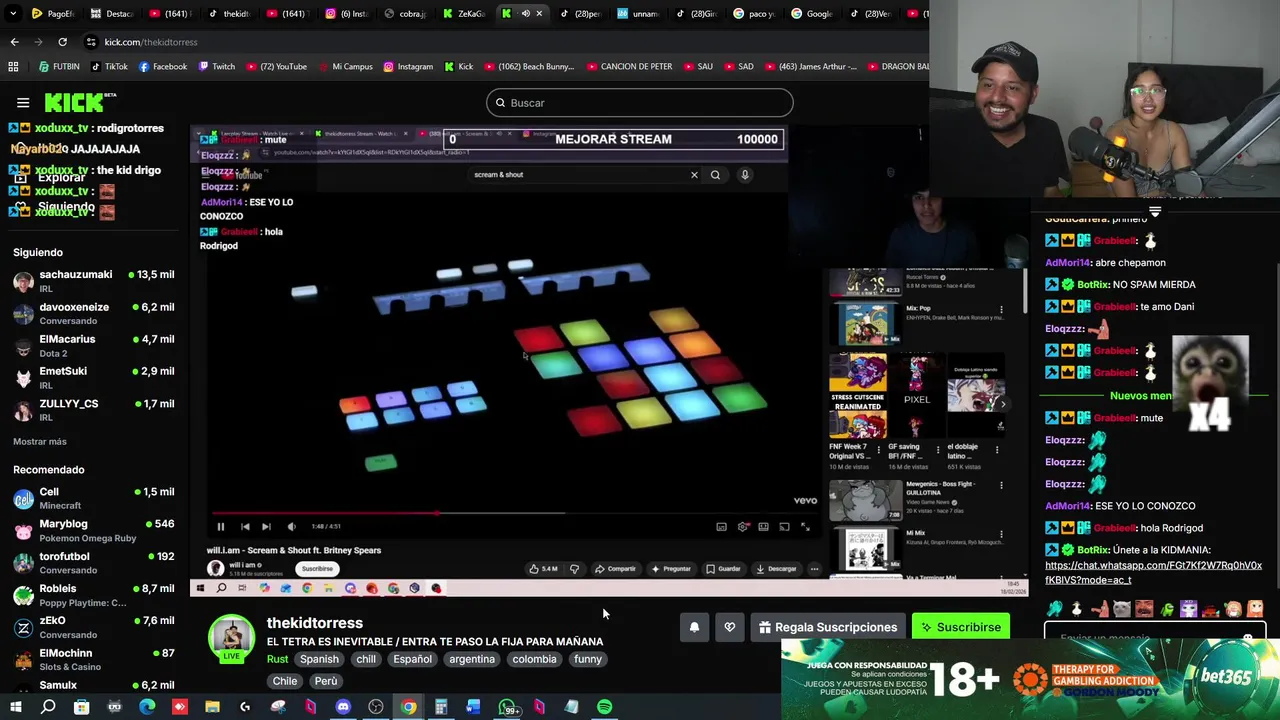Click the Chile tag
This screenshot has height=720, width=1280.
click(285, 681)
